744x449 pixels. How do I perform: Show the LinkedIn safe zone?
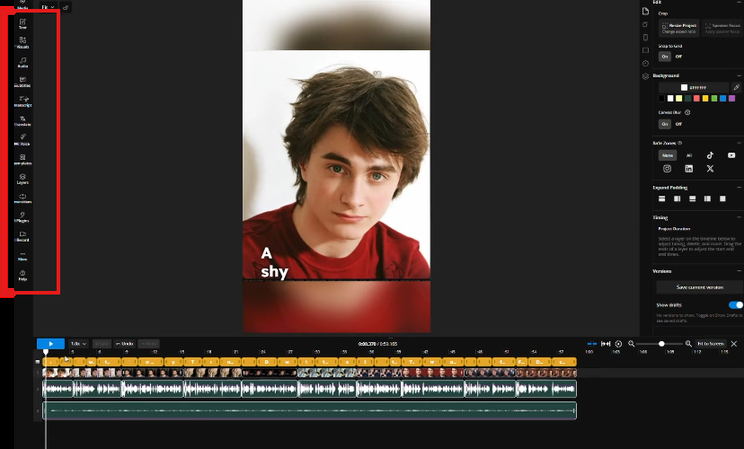click(x=688, y=168)
